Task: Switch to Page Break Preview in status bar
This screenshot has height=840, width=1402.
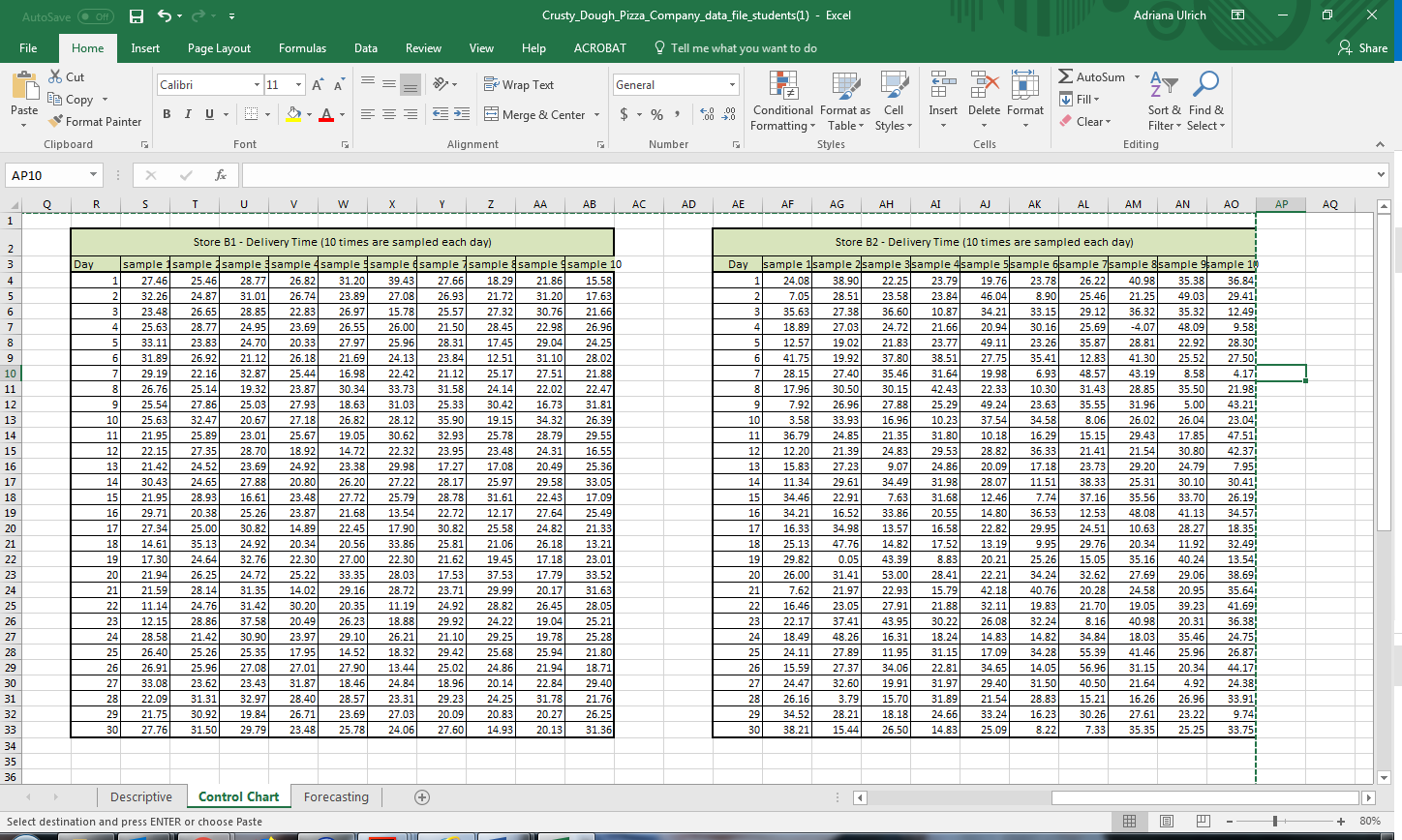Action: 1204,821
